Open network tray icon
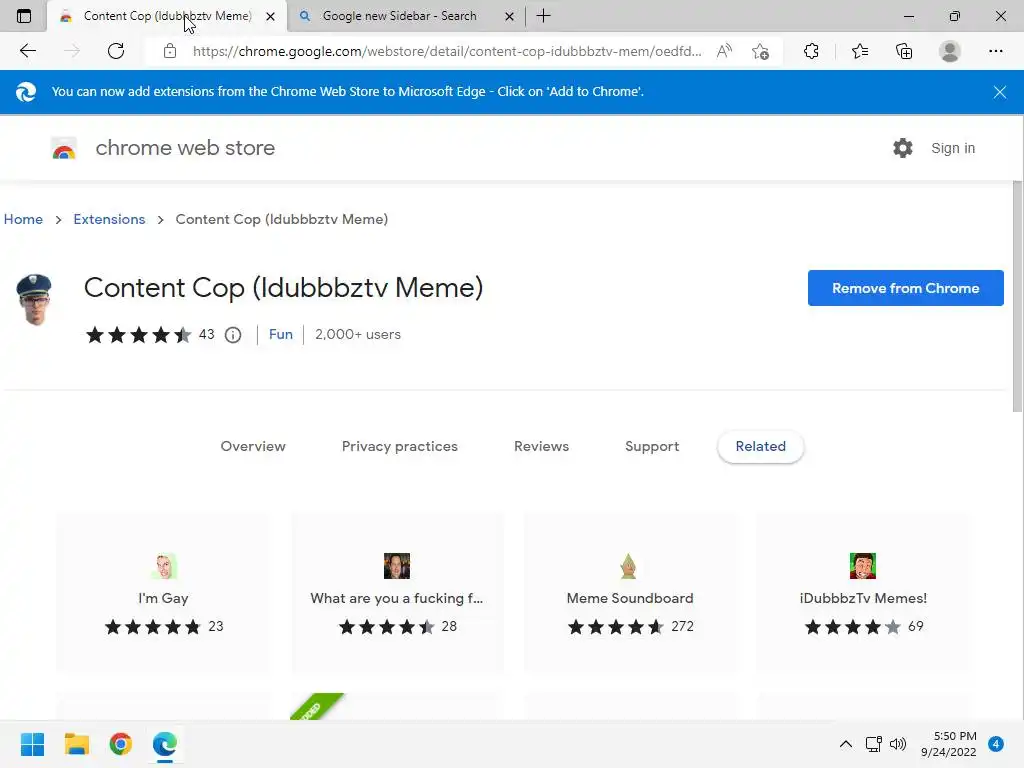 [x=873, y=744]
